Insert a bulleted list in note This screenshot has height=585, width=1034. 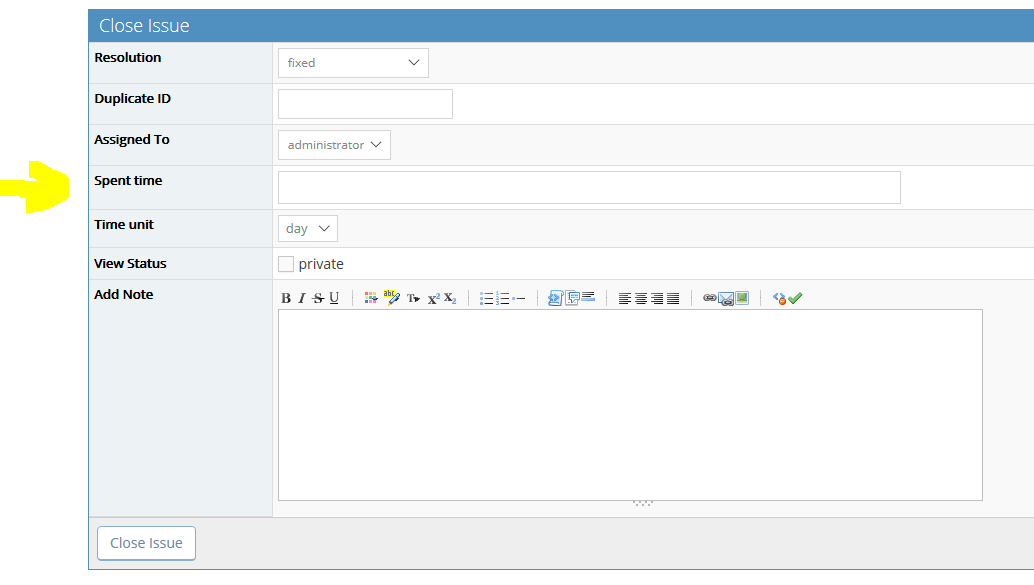point(487,298)
